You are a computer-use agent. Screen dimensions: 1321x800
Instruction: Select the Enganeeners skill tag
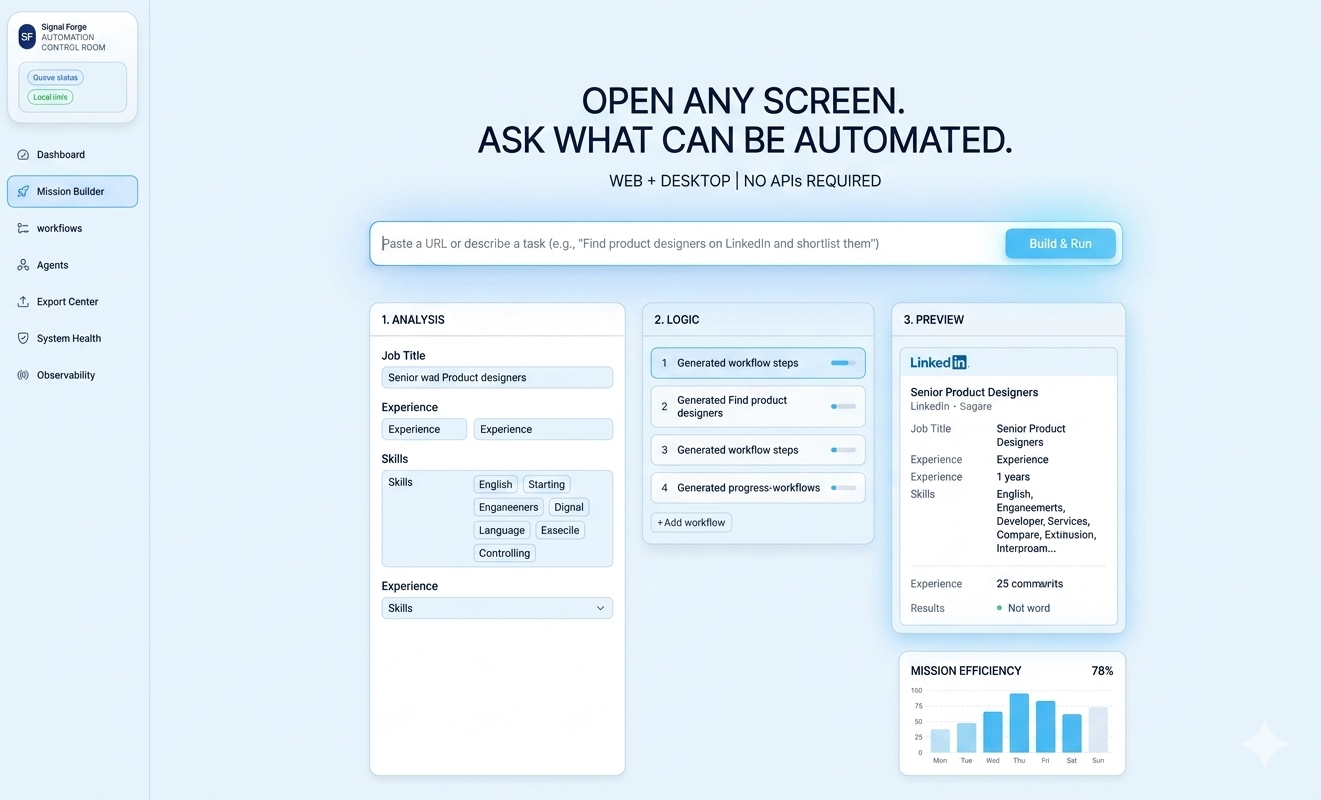[x=509, y=508]
